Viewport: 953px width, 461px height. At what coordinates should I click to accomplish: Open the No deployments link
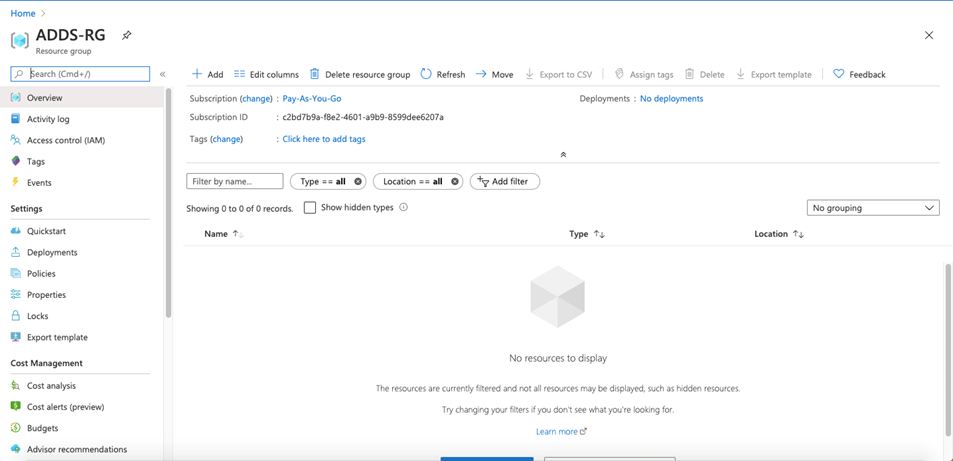(672, 99)
